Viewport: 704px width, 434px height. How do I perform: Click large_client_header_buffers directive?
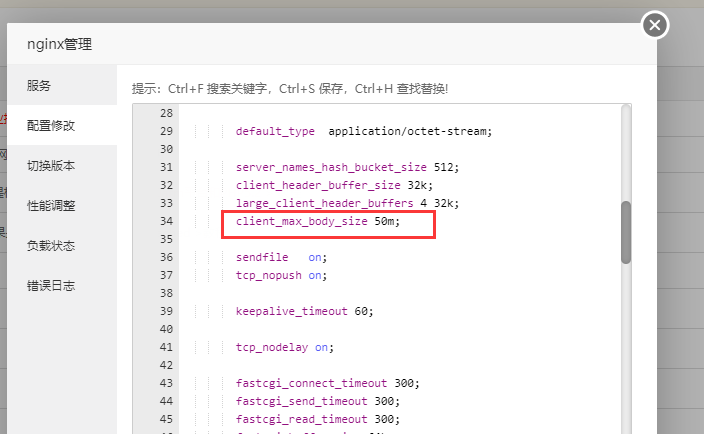tap(325, 203)
